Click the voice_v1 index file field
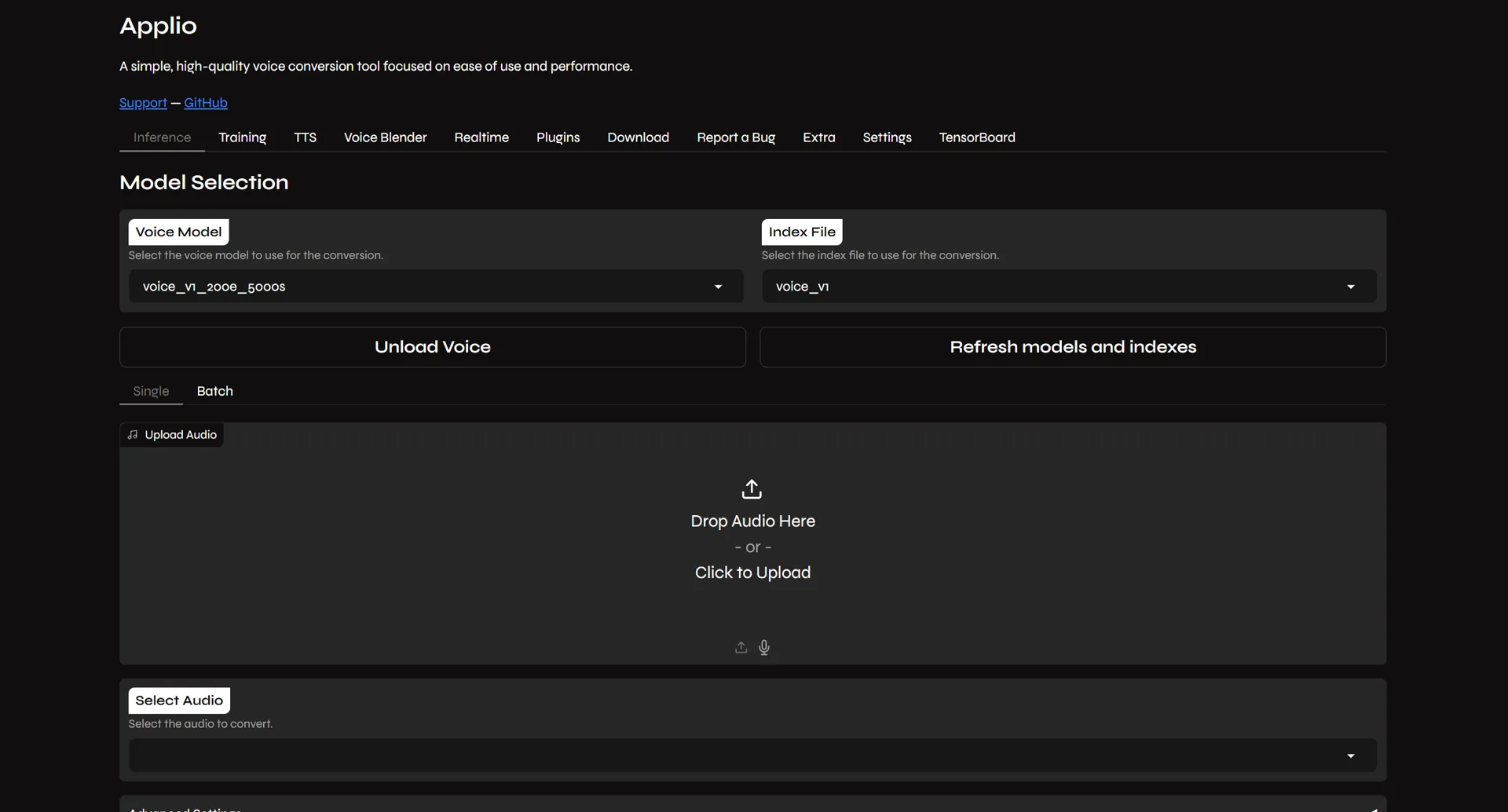 pyautogui.click(x=1069, y=287)
